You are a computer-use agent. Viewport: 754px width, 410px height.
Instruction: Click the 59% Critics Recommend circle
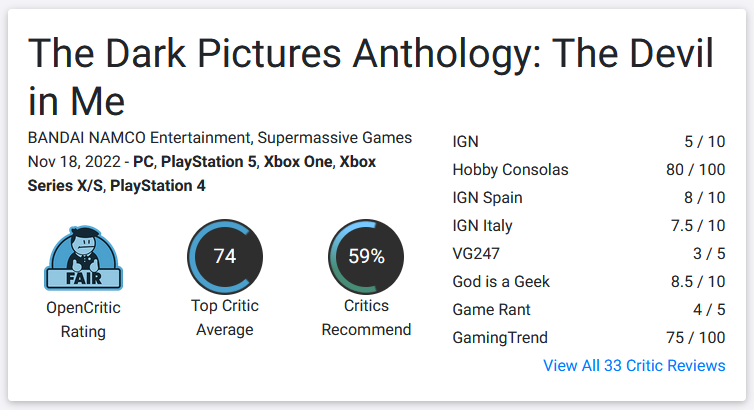coord(366,257)
